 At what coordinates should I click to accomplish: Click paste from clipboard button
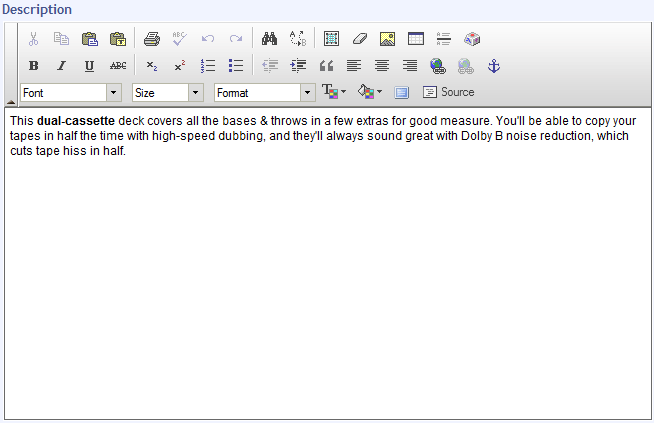click(90, 39)
